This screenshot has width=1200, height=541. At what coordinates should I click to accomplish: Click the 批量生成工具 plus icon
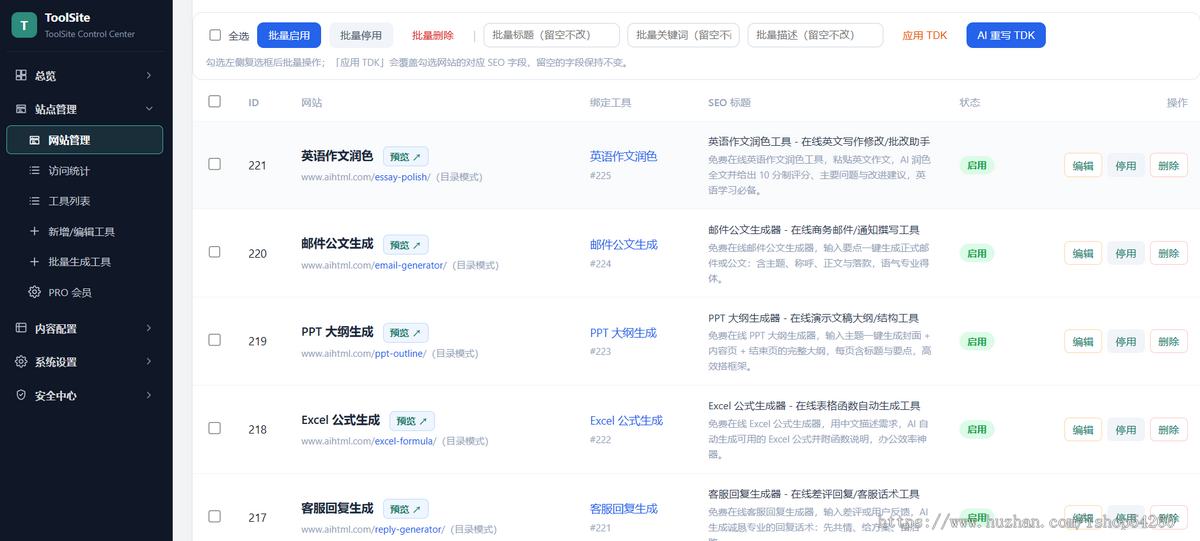(34, 262)
